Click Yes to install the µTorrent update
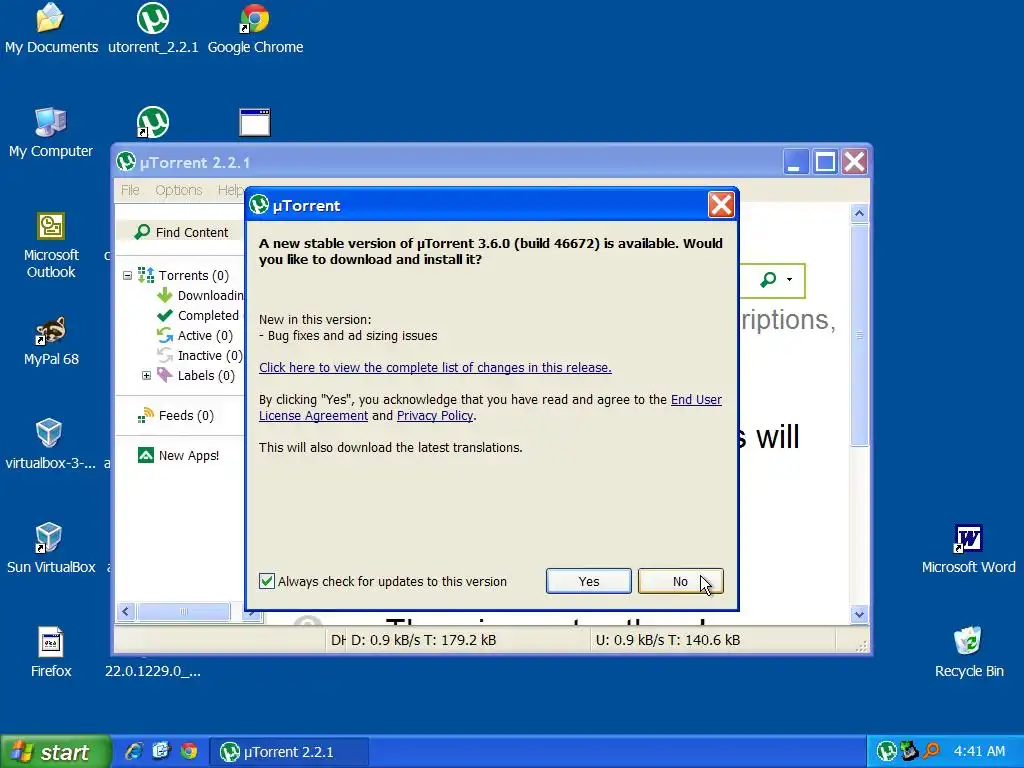 [588, 581]
